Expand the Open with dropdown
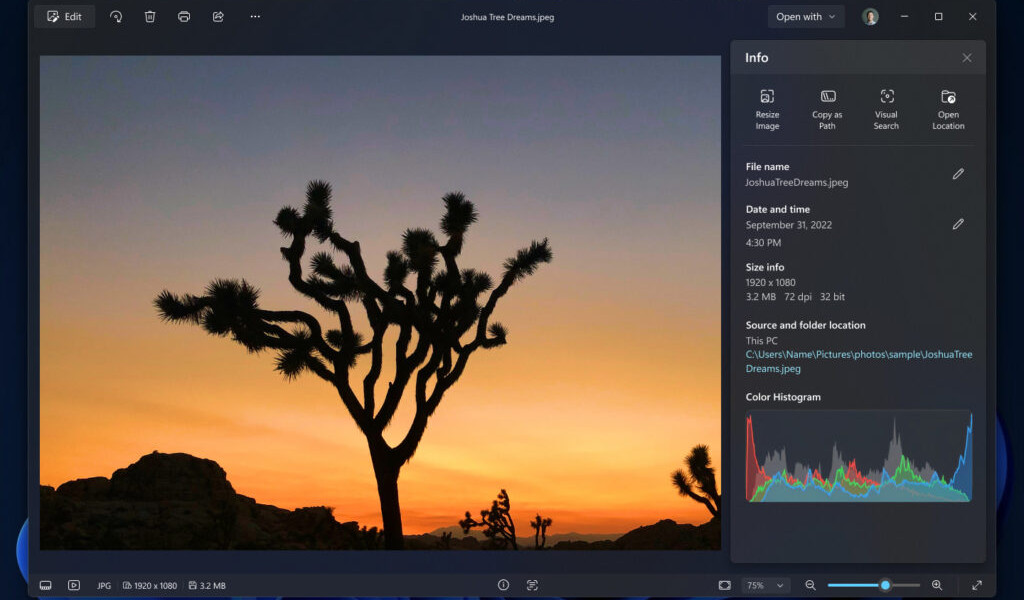 [806, 17]
